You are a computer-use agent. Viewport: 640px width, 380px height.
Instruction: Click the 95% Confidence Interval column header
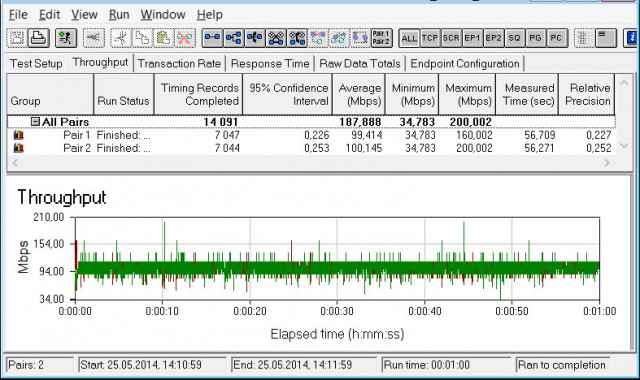(287, 94)
